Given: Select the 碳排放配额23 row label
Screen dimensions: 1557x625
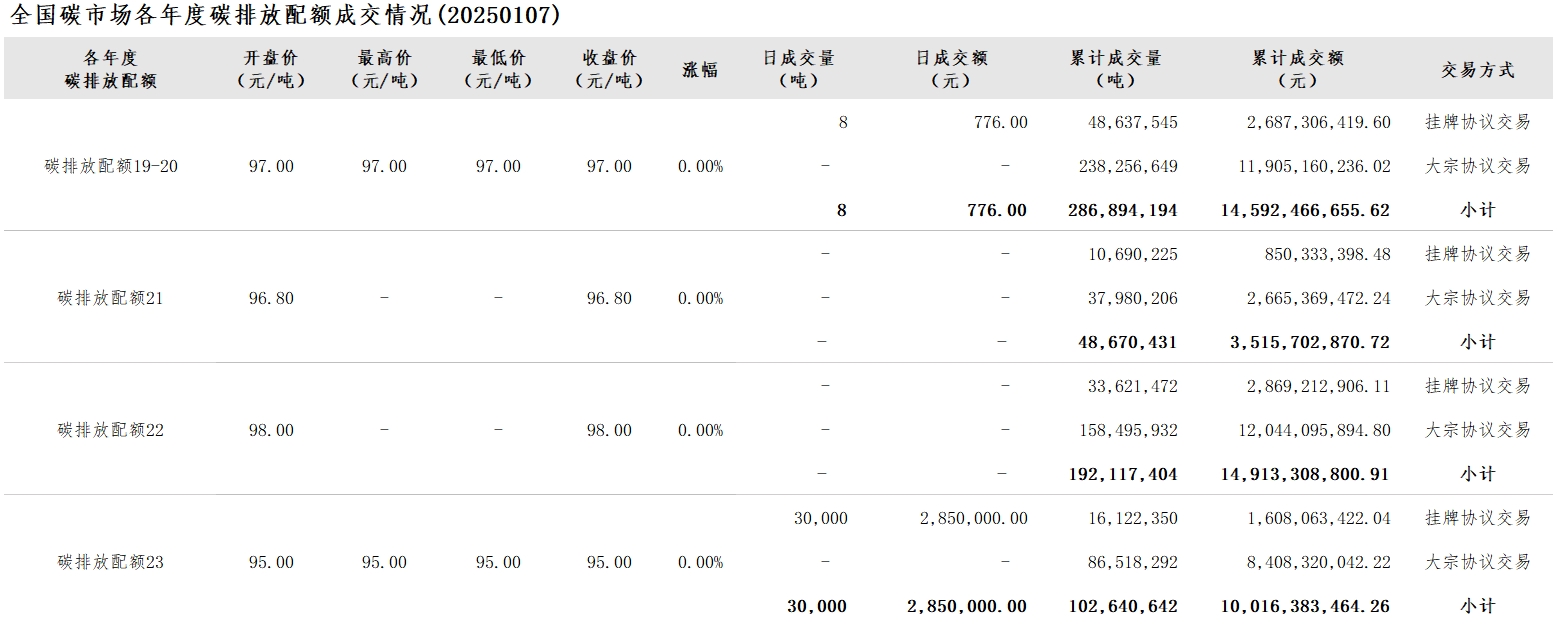Looking at the screenshot, I should (x=111, y=562).
